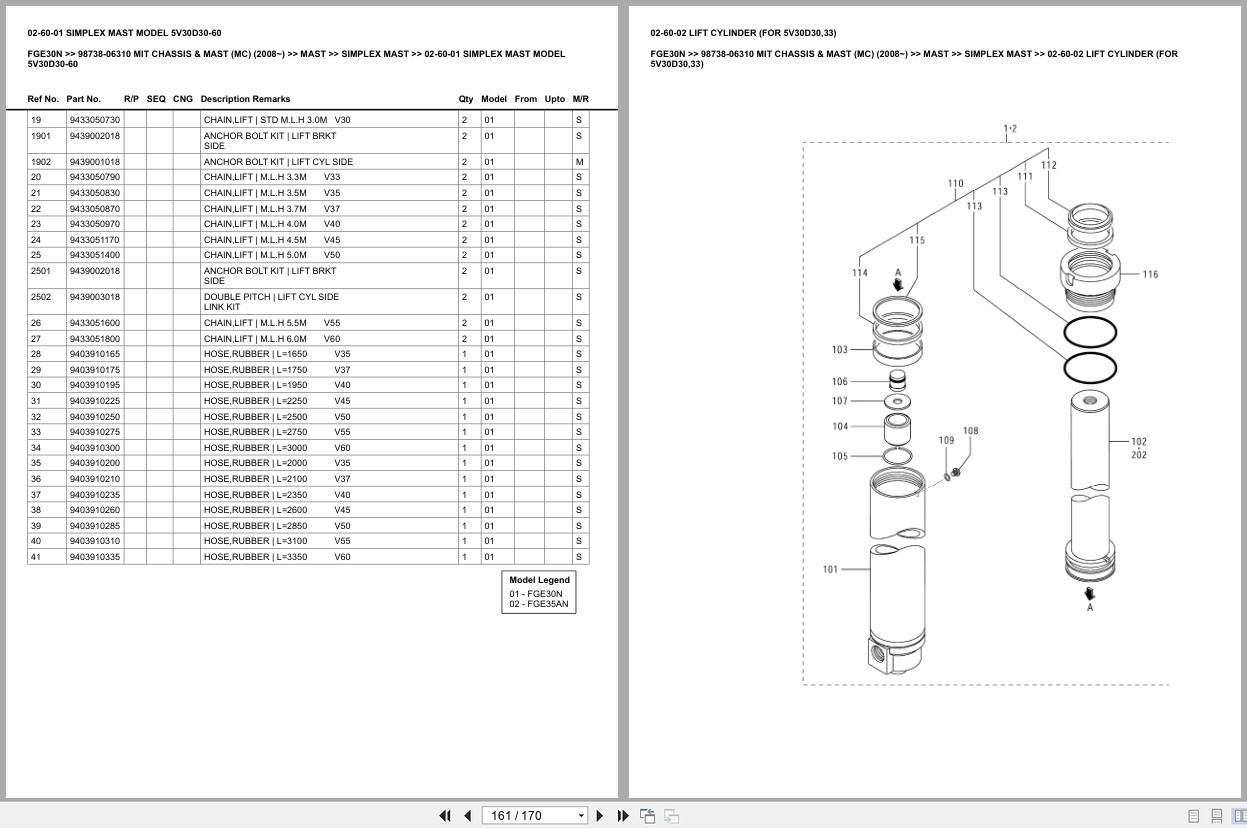Click part number 9403910235
1247x828 pixels.
(95, 495)
